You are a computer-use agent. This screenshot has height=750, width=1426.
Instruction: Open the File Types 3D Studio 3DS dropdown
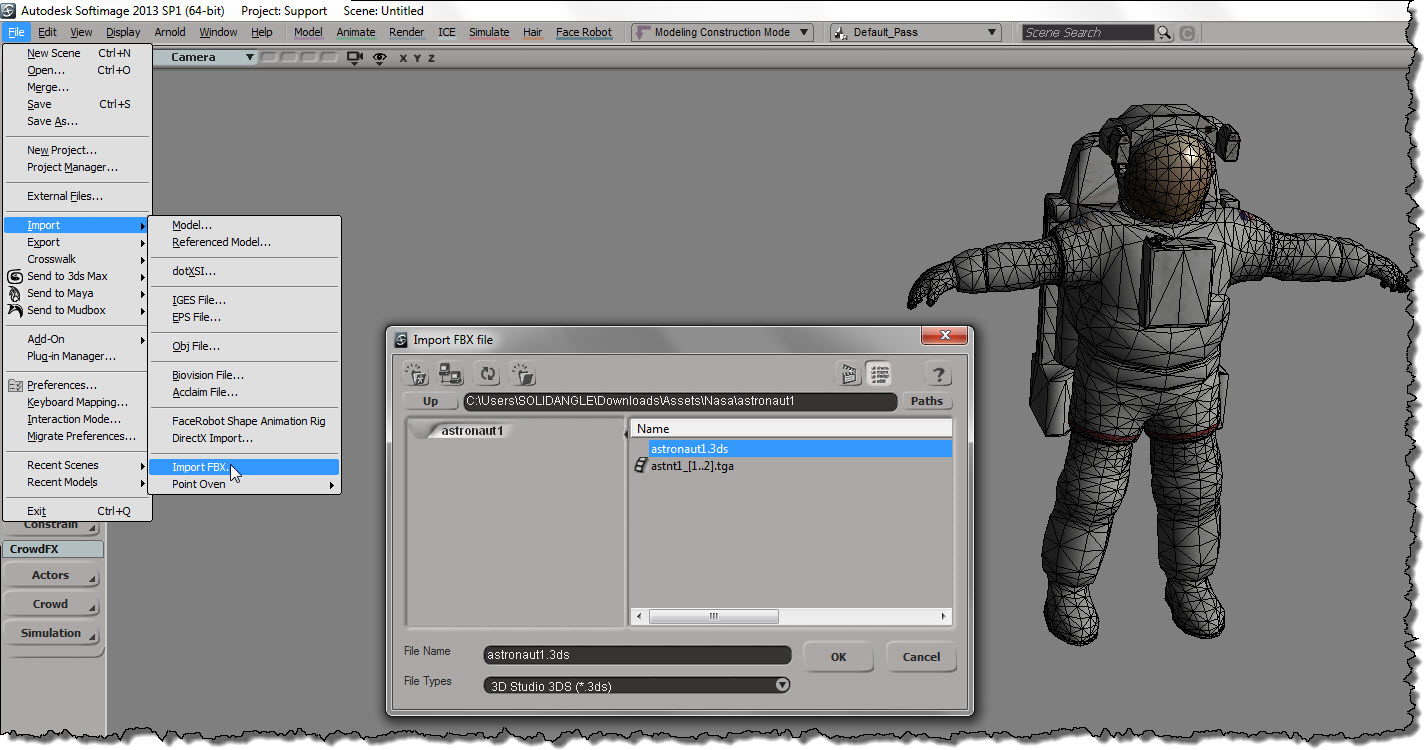(x=637, y=686)
